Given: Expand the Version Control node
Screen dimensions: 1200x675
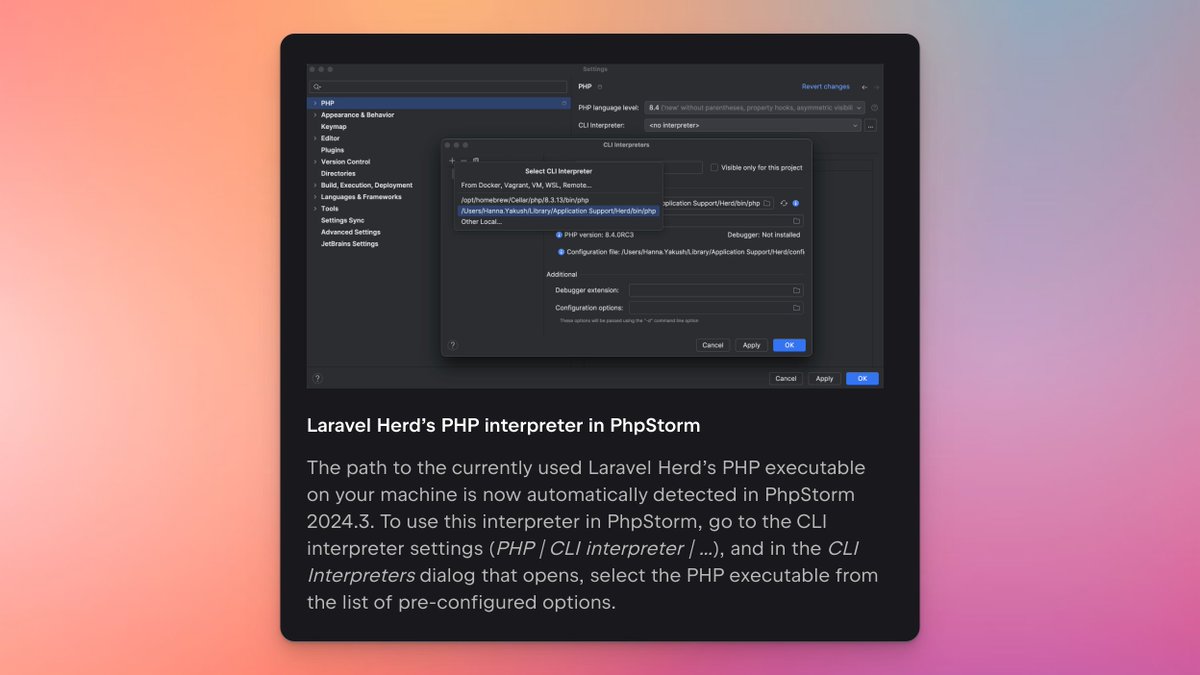Looking at the screenshot, I should coord(315,162).
